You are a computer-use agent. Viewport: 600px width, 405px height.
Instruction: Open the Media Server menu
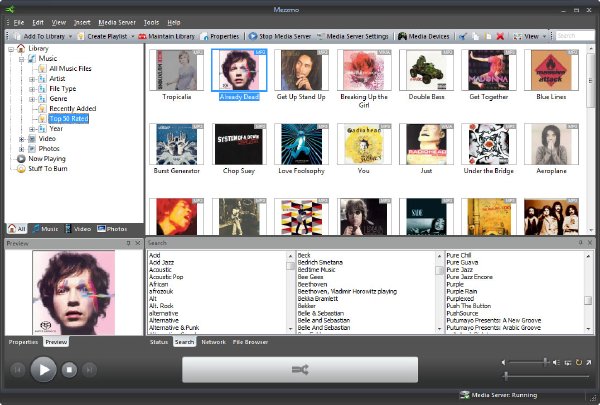[117, 23]
